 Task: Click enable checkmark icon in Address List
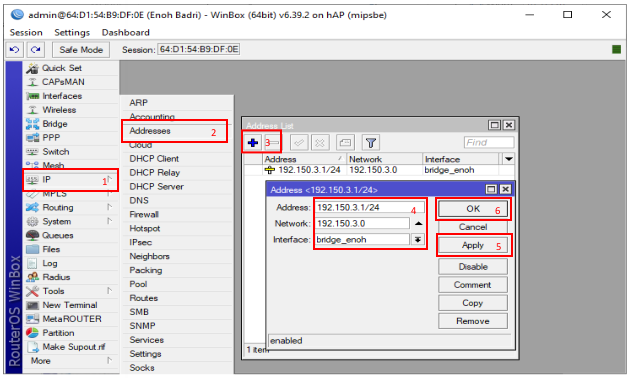[x=299, y=143]
